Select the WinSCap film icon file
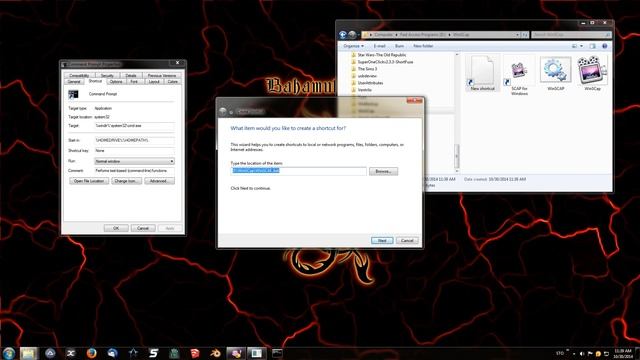640x360 pixels. (592, 73)
